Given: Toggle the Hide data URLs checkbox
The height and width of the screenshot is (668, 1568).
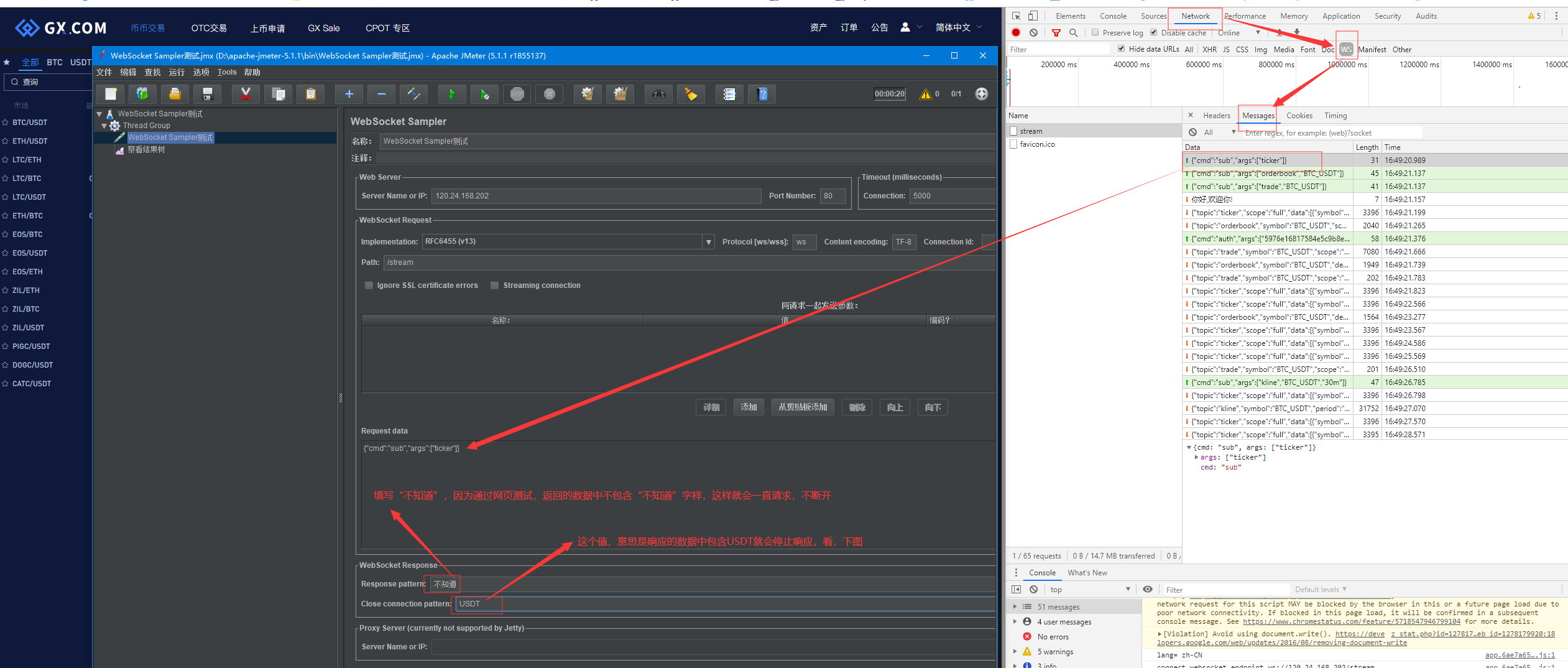Looking at the screenshot, I should pyautogui.click(x=1122, y=49).
